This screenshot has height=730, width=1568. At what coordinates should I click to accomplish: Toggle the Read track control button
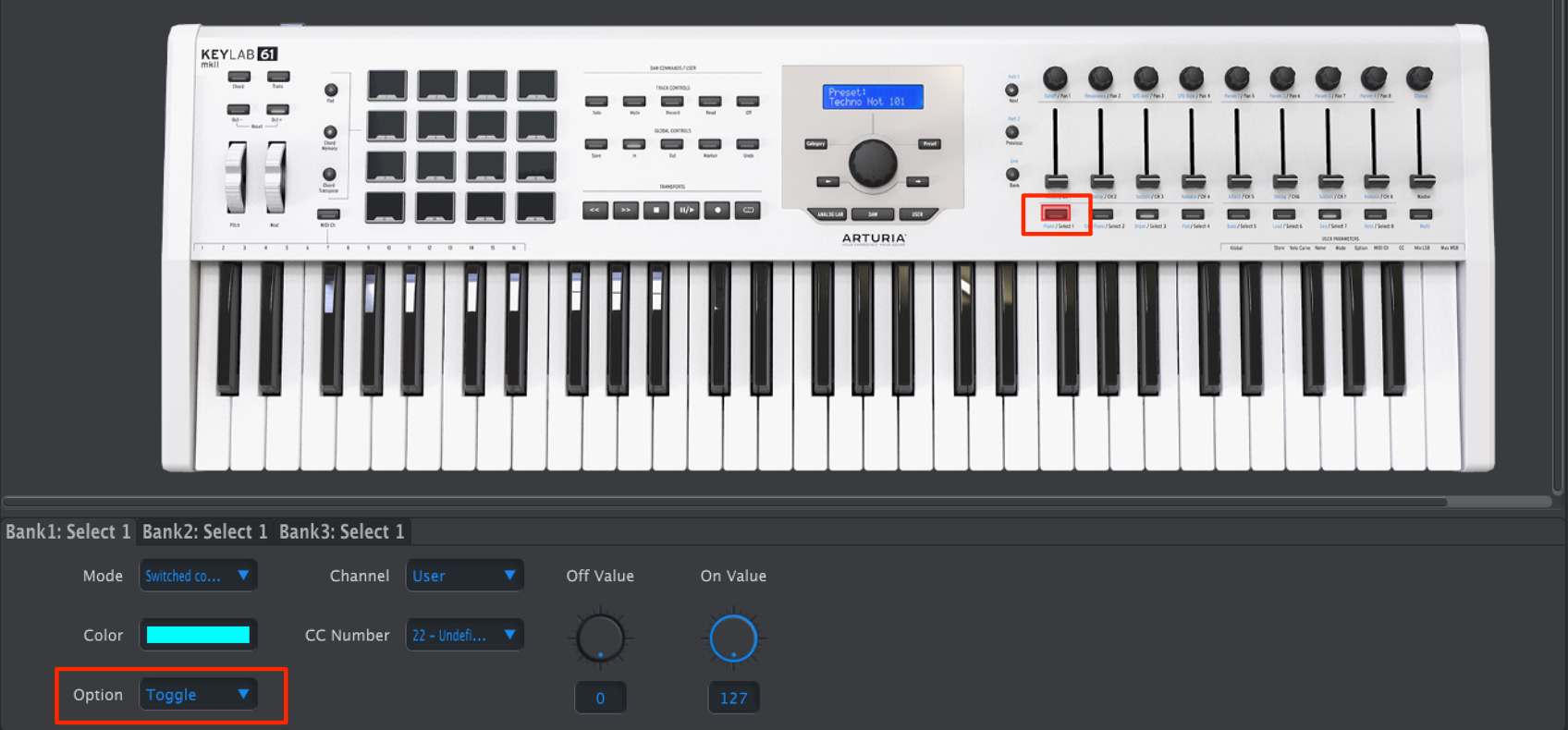pyautogui.click(x=710, y=102)
